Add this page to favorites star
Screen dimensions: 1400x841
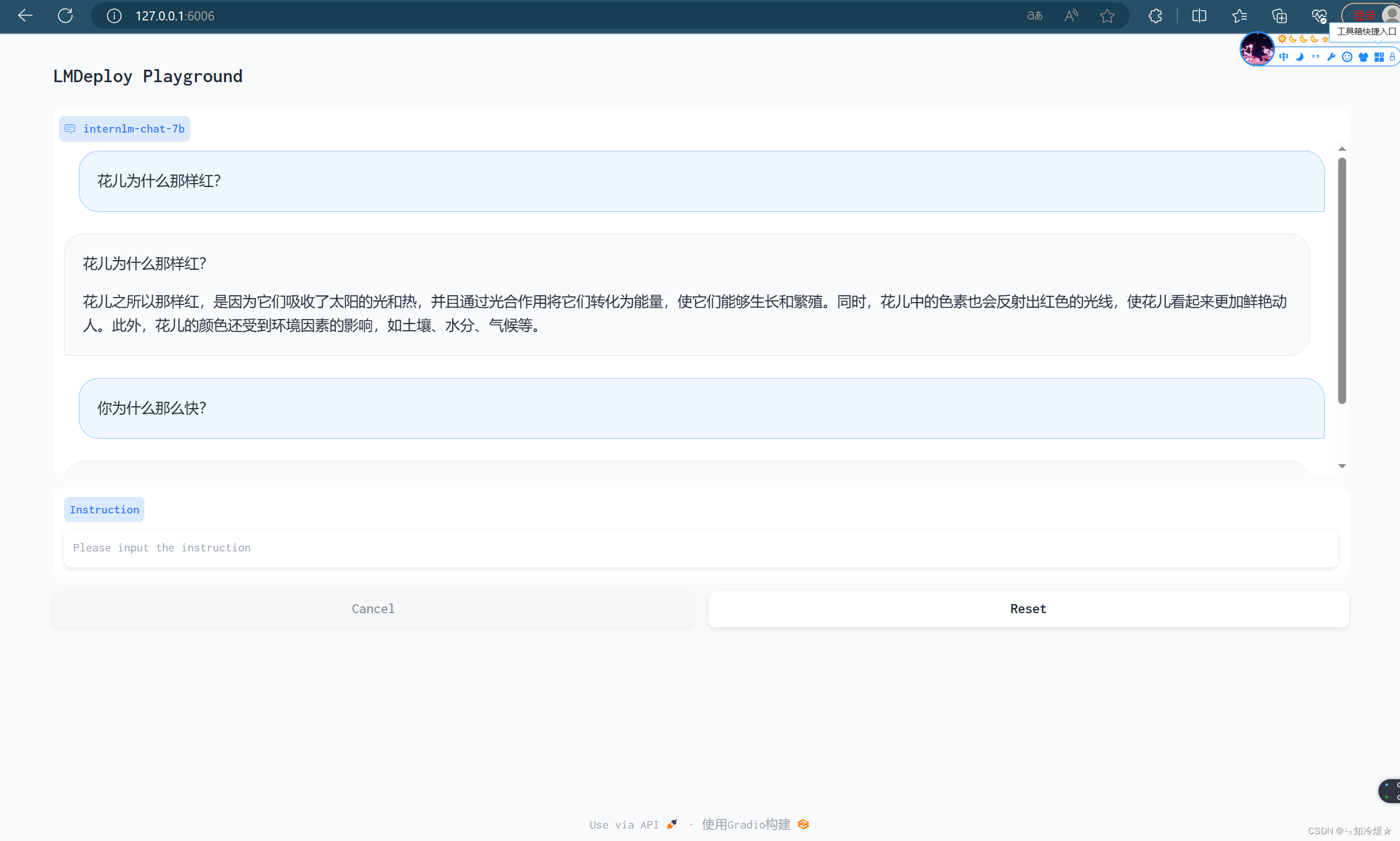[1107, 15]
